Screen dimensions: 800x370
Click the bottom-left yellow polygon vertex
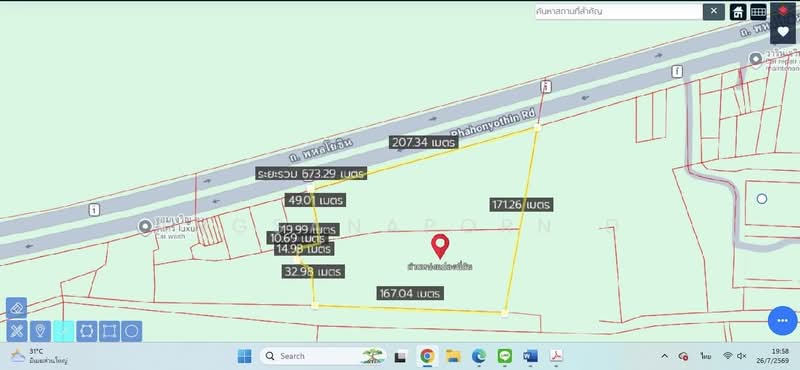pyautogui.click(x=315, y=306)
